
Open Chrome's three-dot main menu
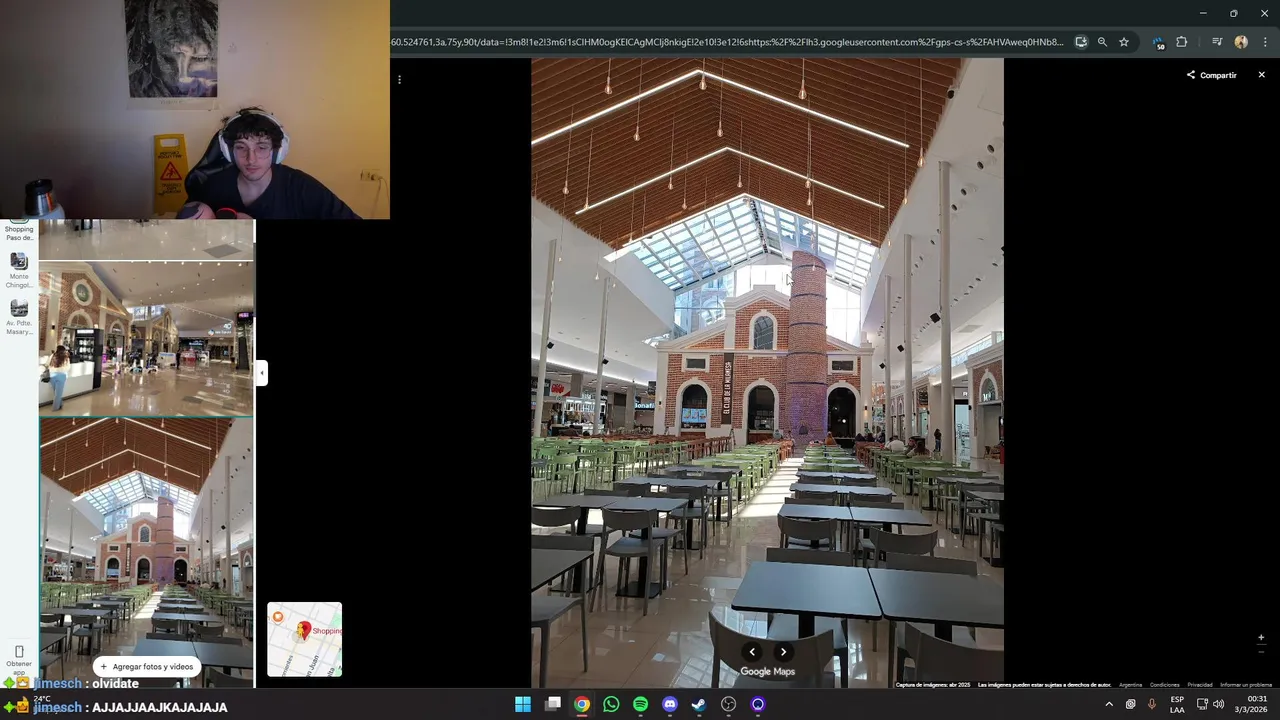pos(1265,42)
